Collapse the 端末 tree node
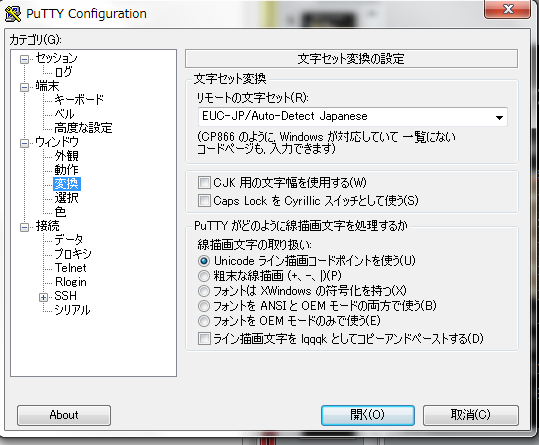Screen dimensions: 539x445 pos(24,87)
